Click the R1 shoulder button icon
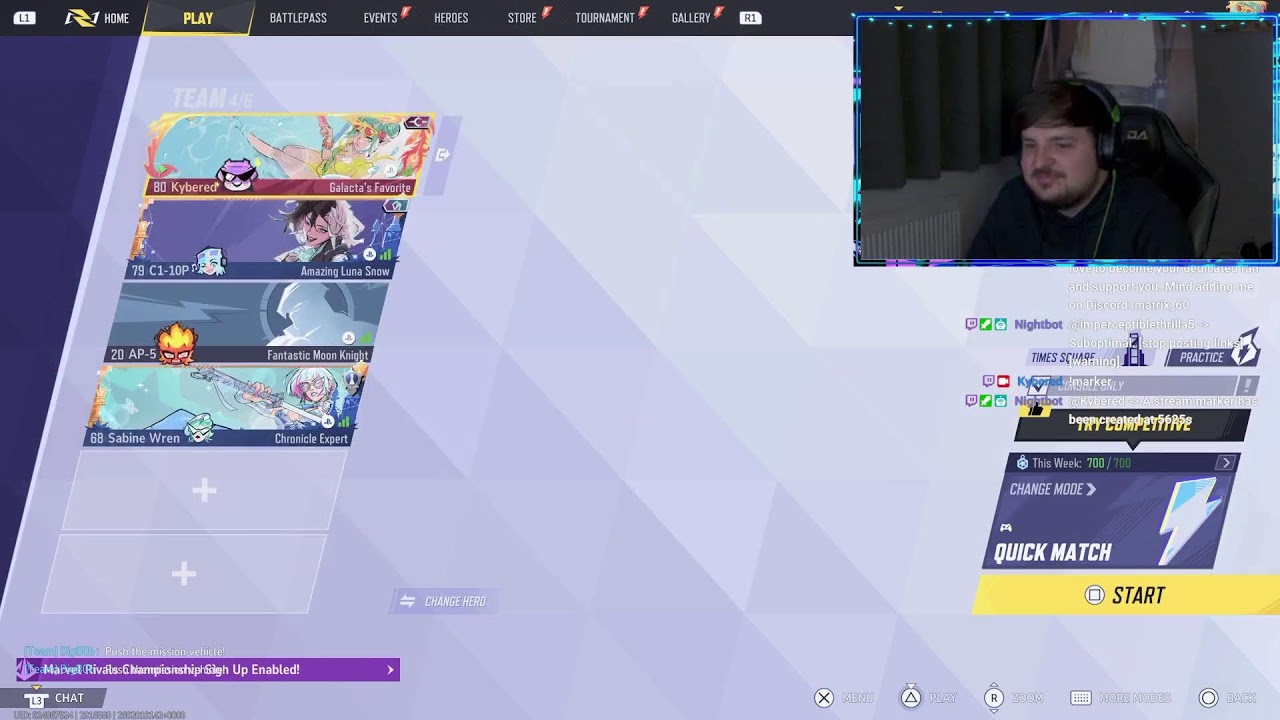Screen dimensions: 1280x720 point(750,18)
